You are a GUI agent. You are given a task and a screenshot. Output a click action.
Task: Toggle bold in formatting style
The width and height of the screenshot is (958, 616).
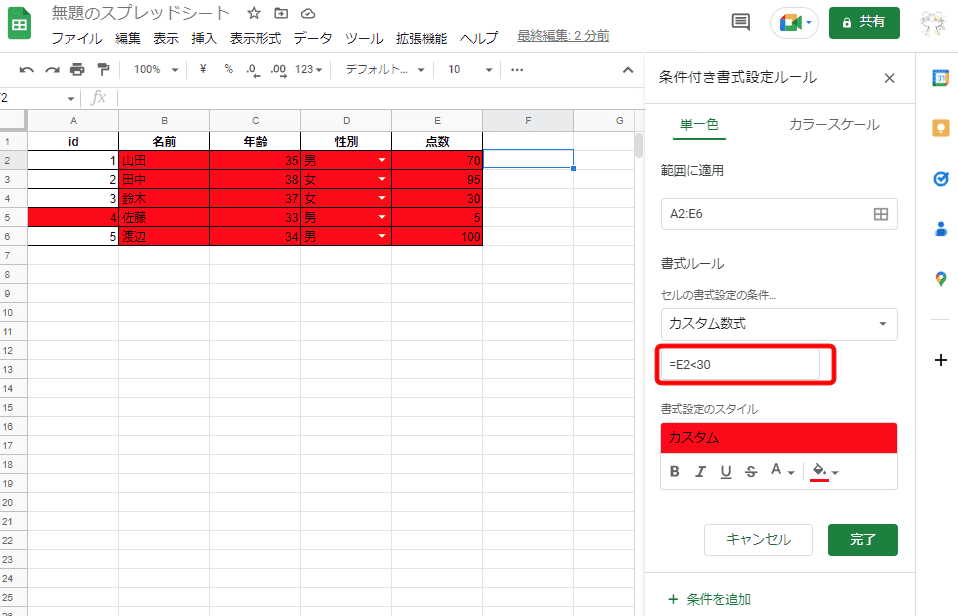pos(675,472)
